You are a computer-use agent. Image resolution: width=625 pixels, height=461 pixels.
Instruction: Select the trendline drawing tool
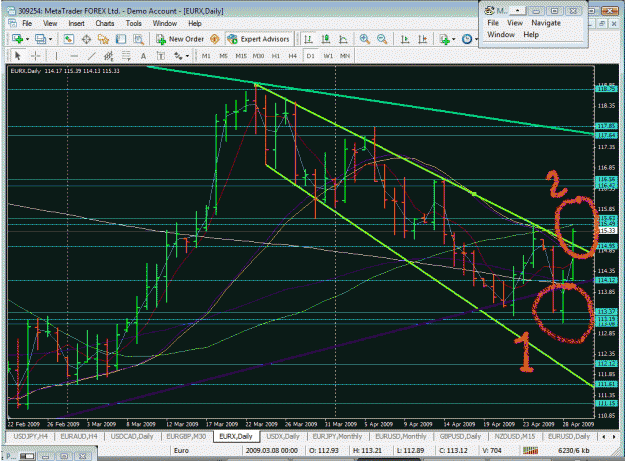(91, 56)
